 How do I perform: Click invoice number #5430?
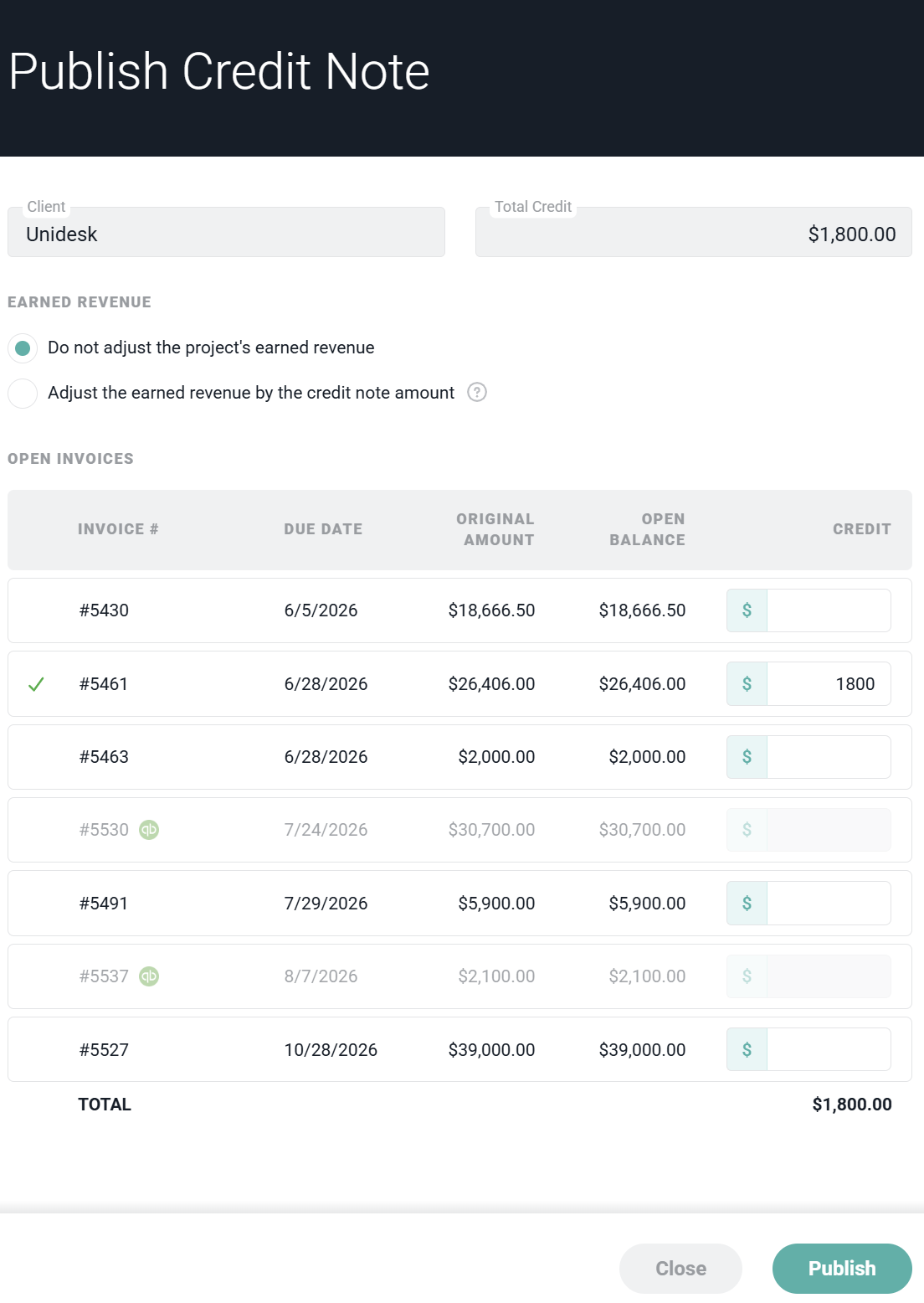tap(104, 610)
